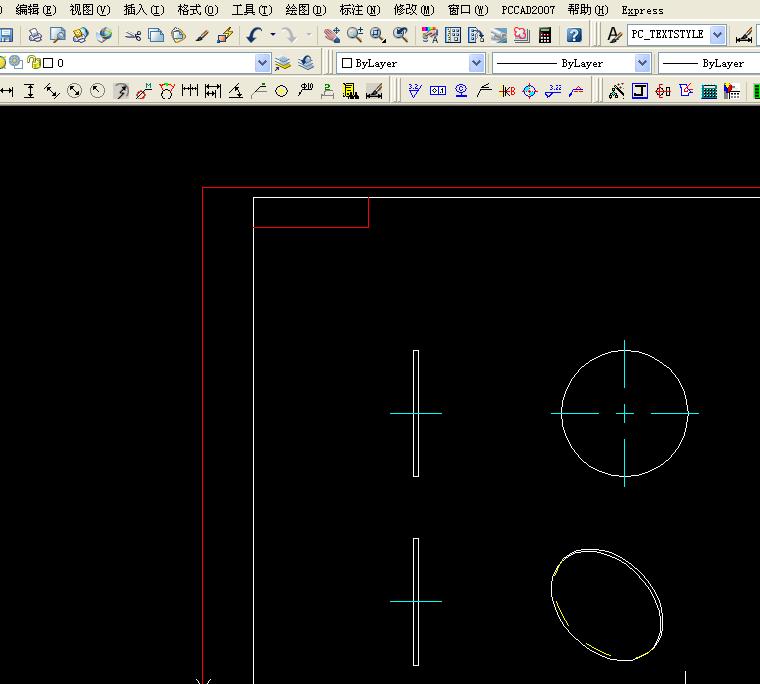Click the Publish icon
Image resolution: width=760 pixels, height=684 pixels.
[80, 35]
